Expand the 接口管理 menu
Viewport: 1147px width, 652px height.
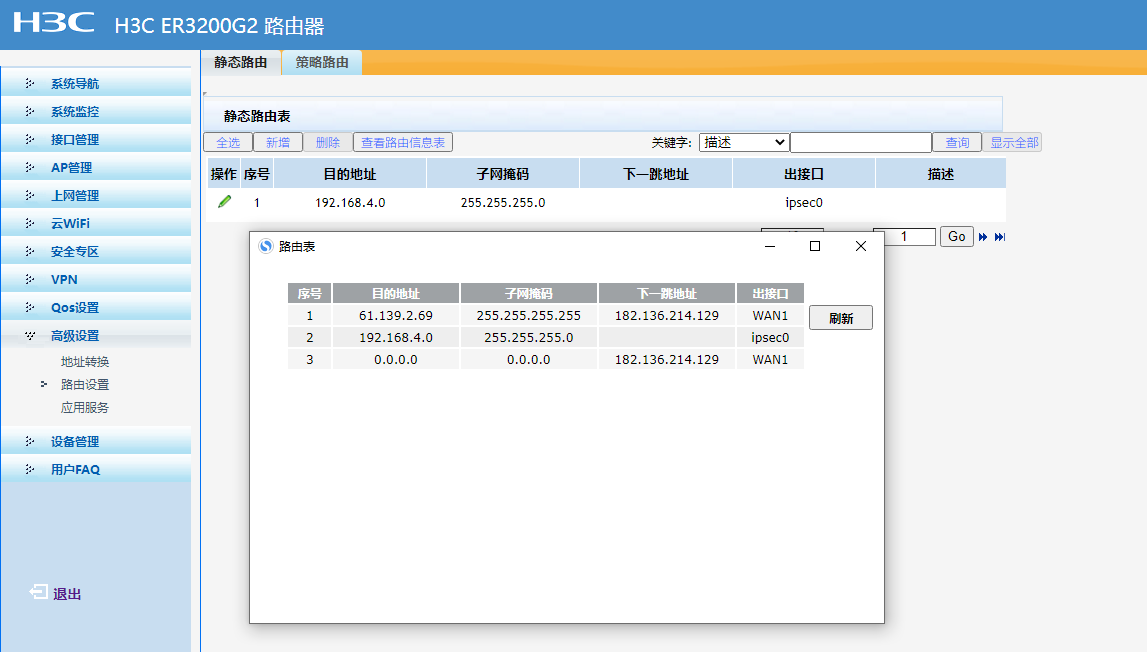(x=97, y=139)
